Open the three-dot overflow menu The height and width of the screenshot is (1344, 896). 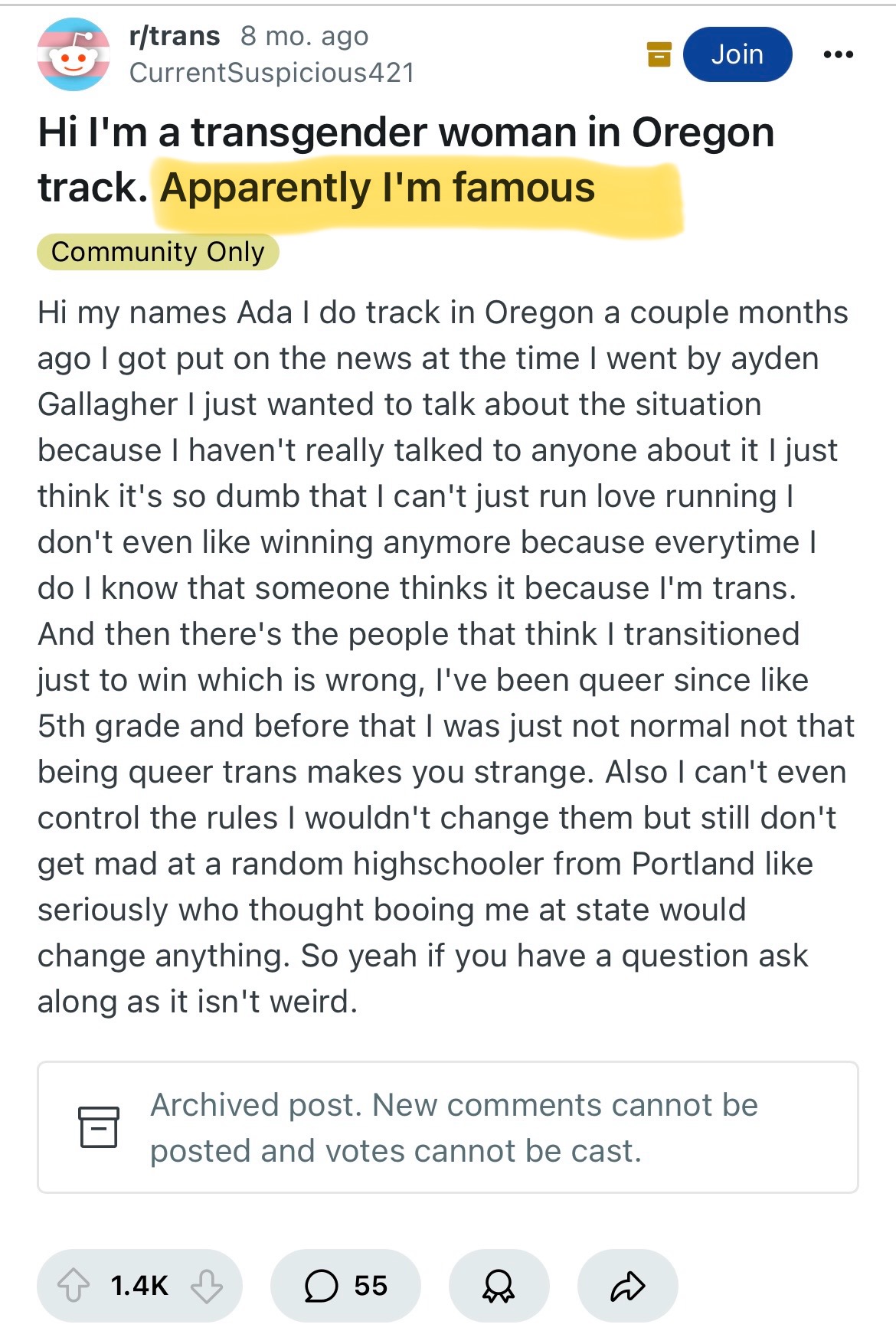[x=838, y=54]
